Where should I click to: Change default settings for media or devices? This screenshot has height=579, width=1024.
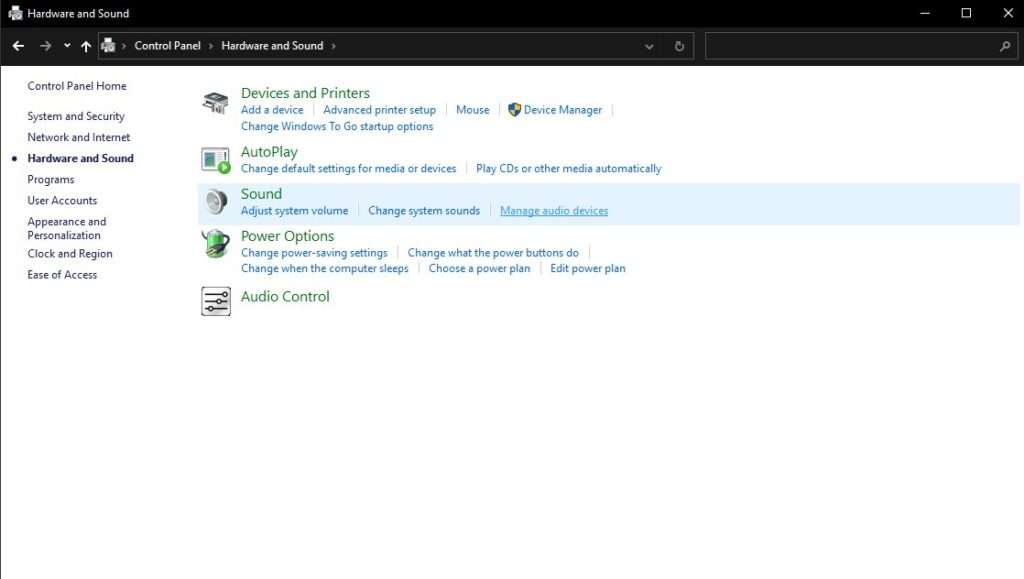[349, 168]
